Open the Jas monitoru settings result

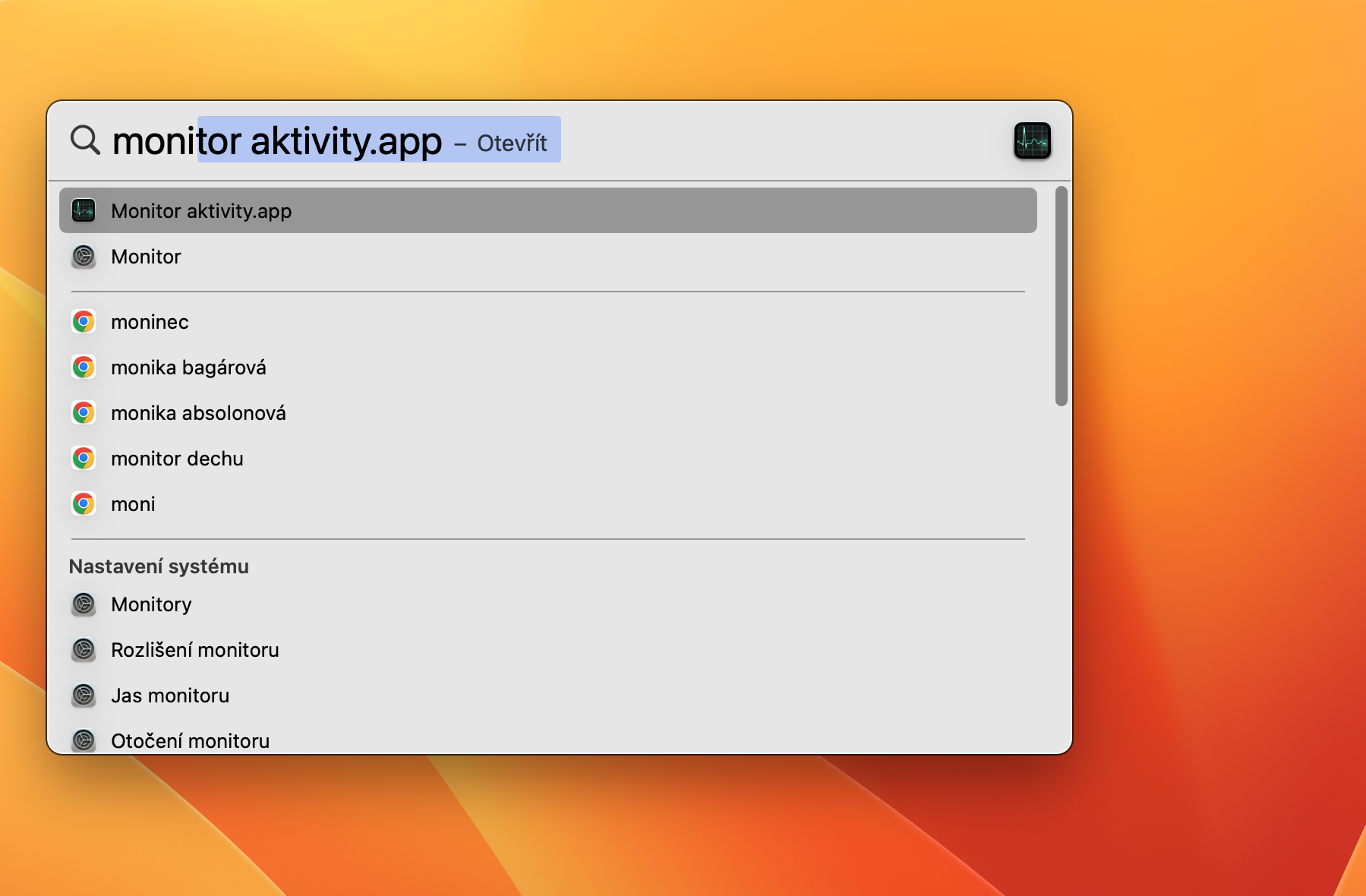click(x=548, y=696)
